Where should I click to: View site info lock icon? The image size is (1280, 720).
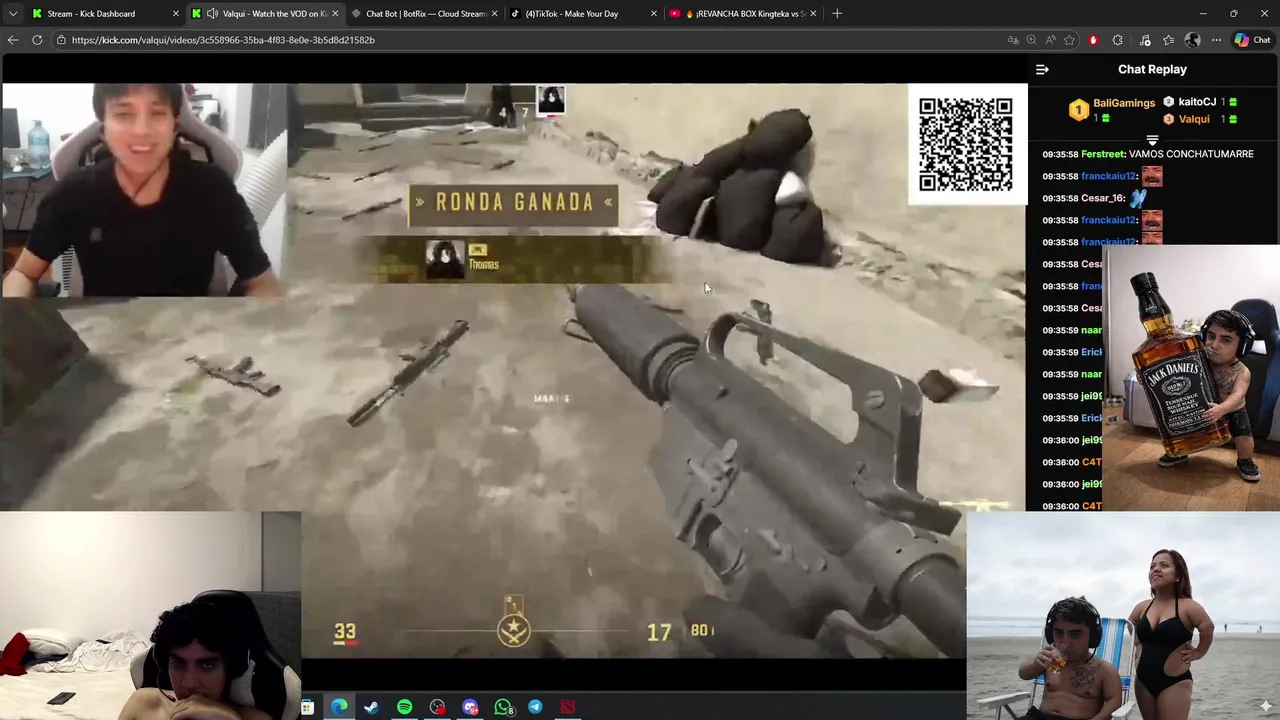(x=61, y=40)
